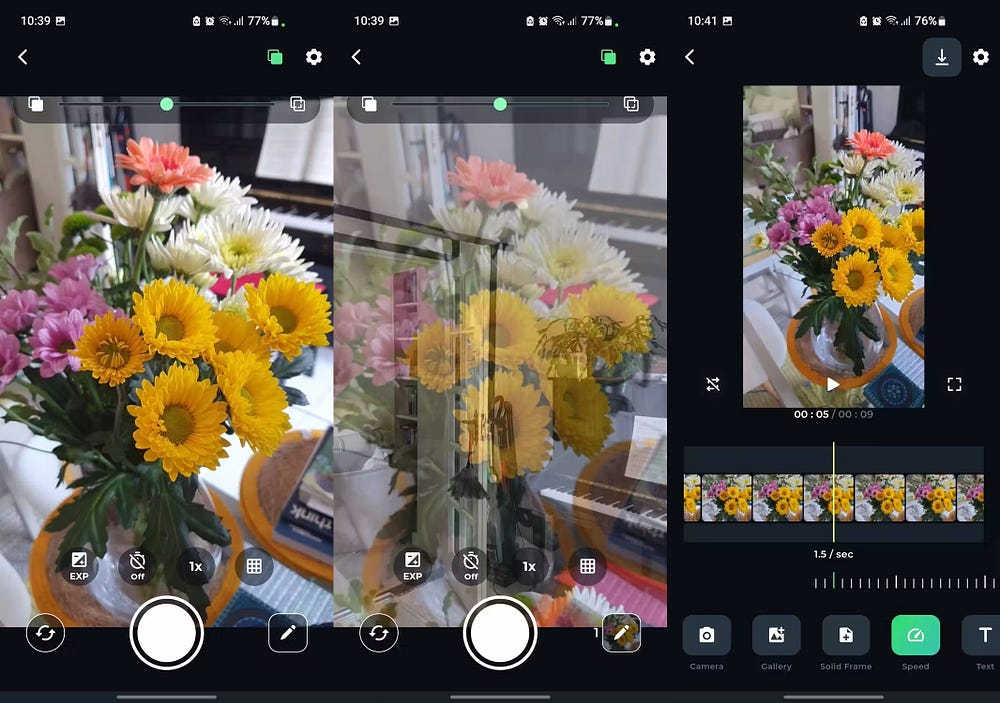Go back from the editor screen
Image resolution: width=1000 pixels, height=703 pixels.
pos(690,57)
